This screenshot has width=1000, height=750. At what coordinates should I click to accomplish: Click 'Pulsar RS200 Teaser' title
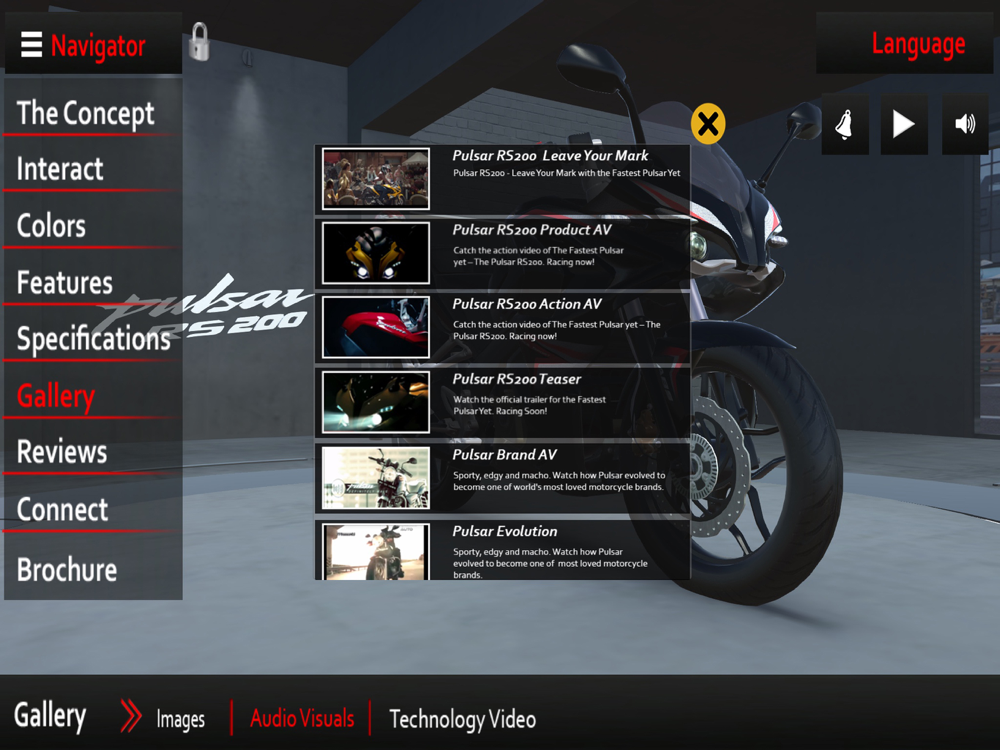[x=517, y=379]
